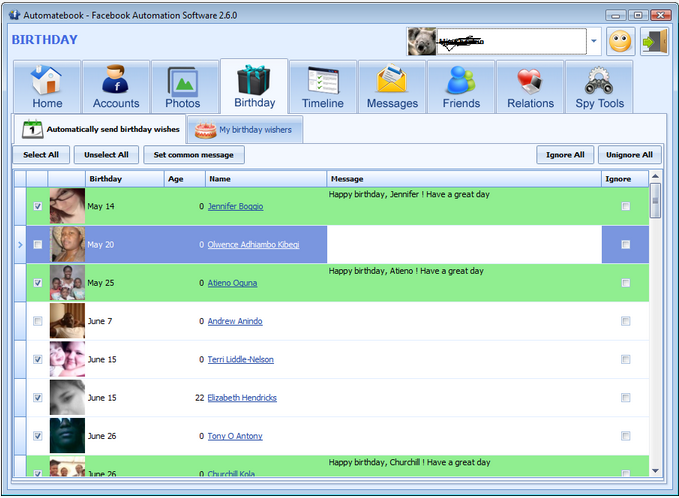This screenshot has height=498, width=679.
Task: Uncheck Elizabeth Hendricks' selection checkbox
Action: click(x=38, y=398)
